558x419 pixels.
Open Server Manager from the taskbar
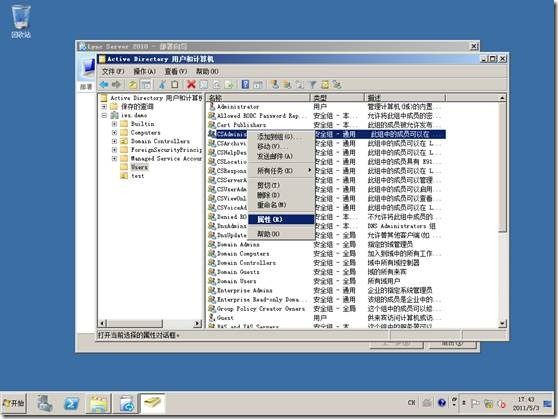(44, 404)
